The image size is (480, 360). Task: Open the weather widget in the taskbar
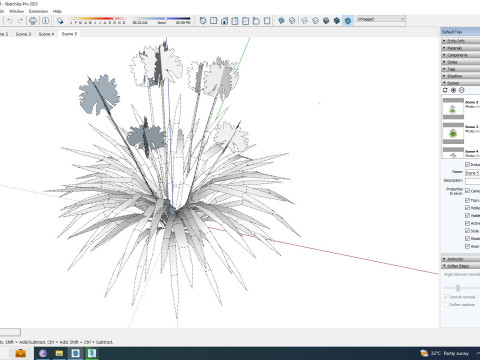click(445, 353)
